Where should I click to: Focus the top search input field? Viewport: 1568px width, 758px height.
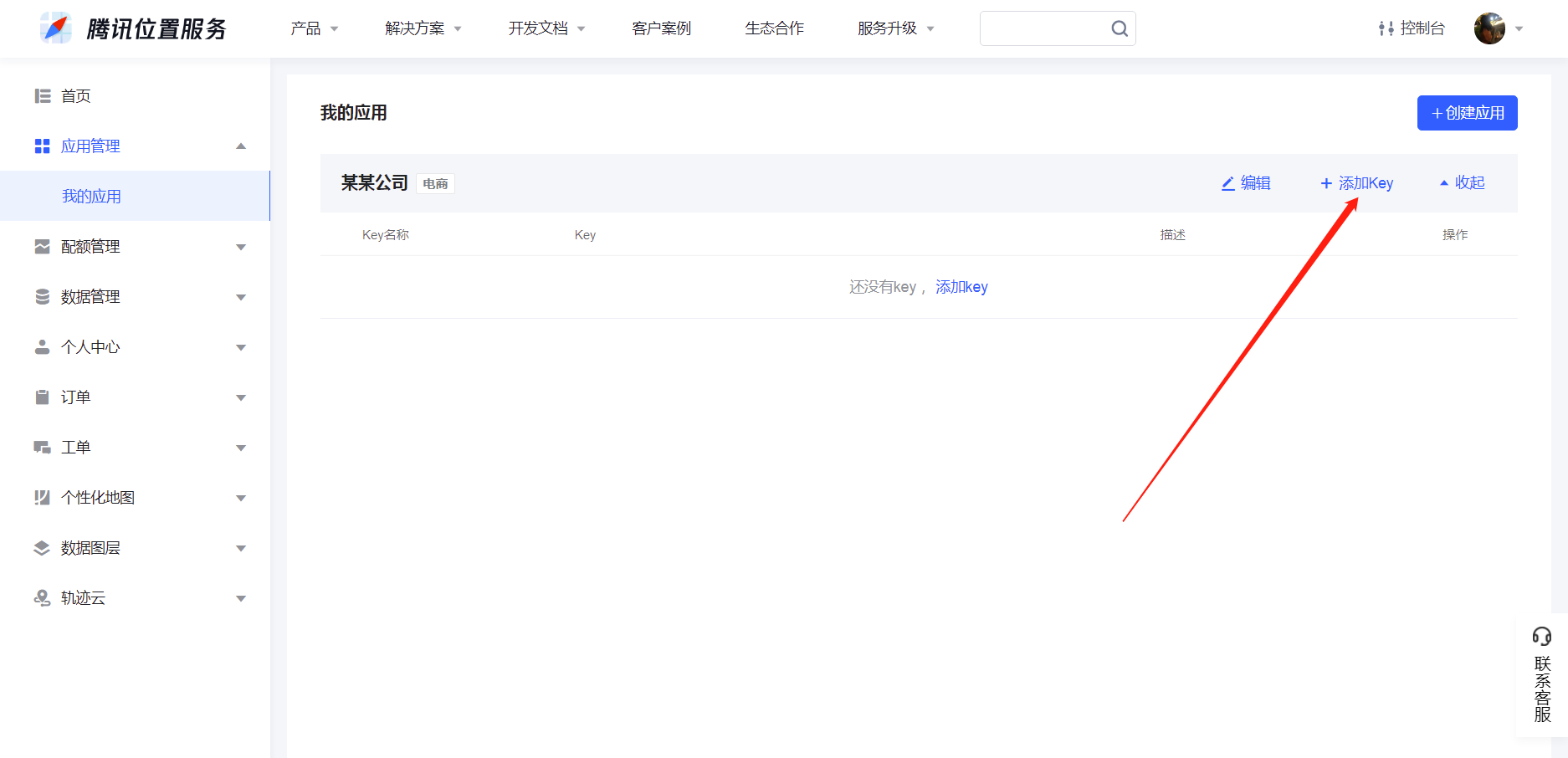pos(1043,28)
